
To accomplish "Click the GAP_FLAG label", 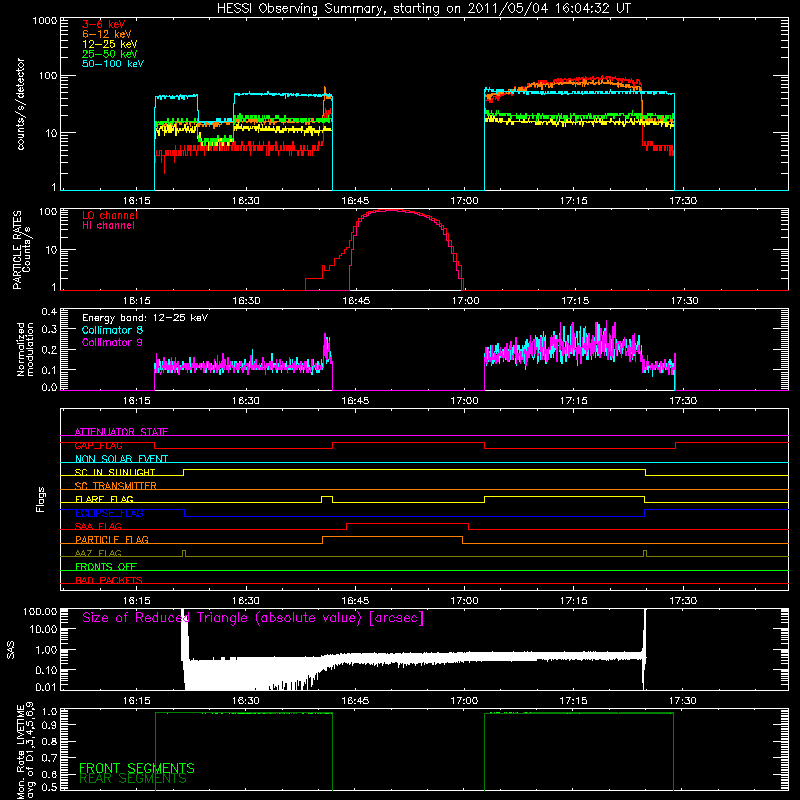I will tap(98, 445).
